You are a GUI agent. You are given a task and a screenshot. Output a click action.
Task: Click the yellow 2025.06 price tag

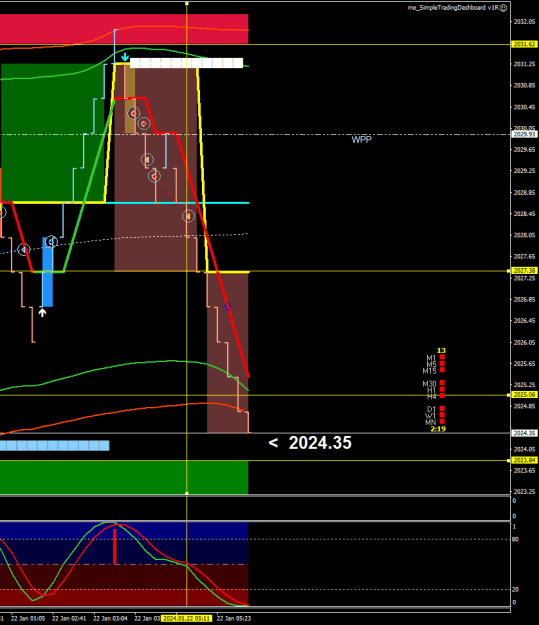(x=524, y=395)
